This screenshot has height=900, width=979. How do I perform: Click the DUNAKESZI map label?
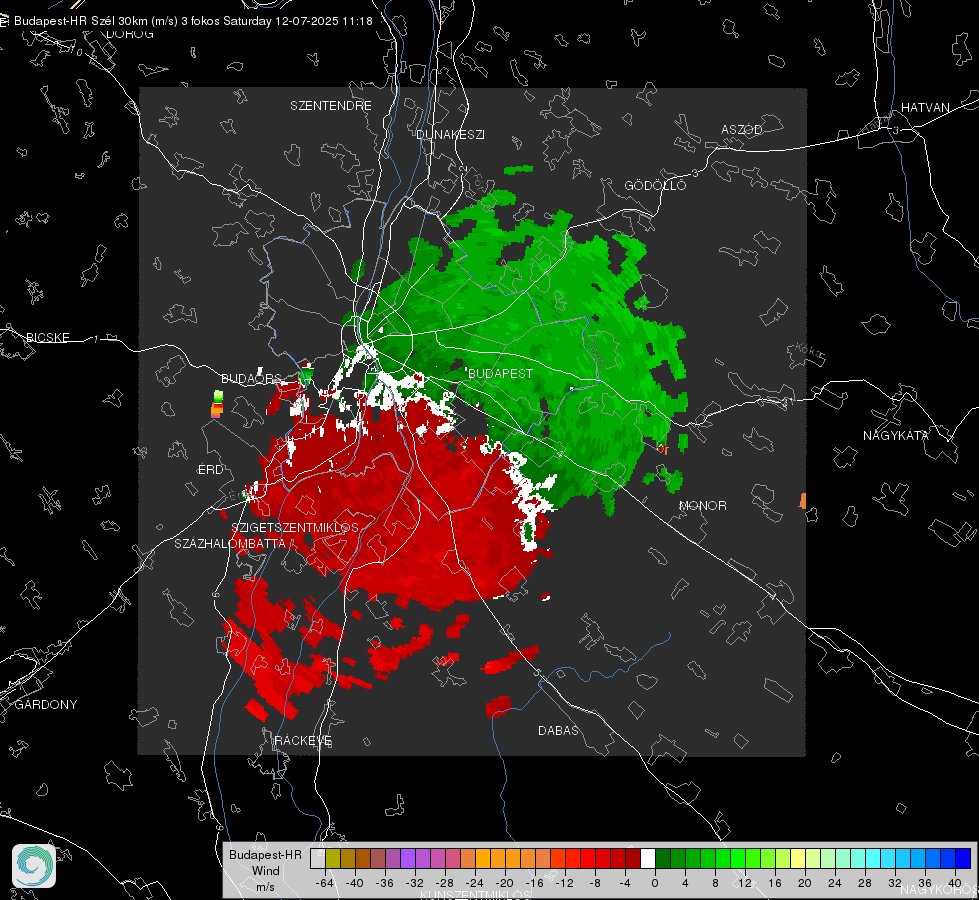(450, 134)
